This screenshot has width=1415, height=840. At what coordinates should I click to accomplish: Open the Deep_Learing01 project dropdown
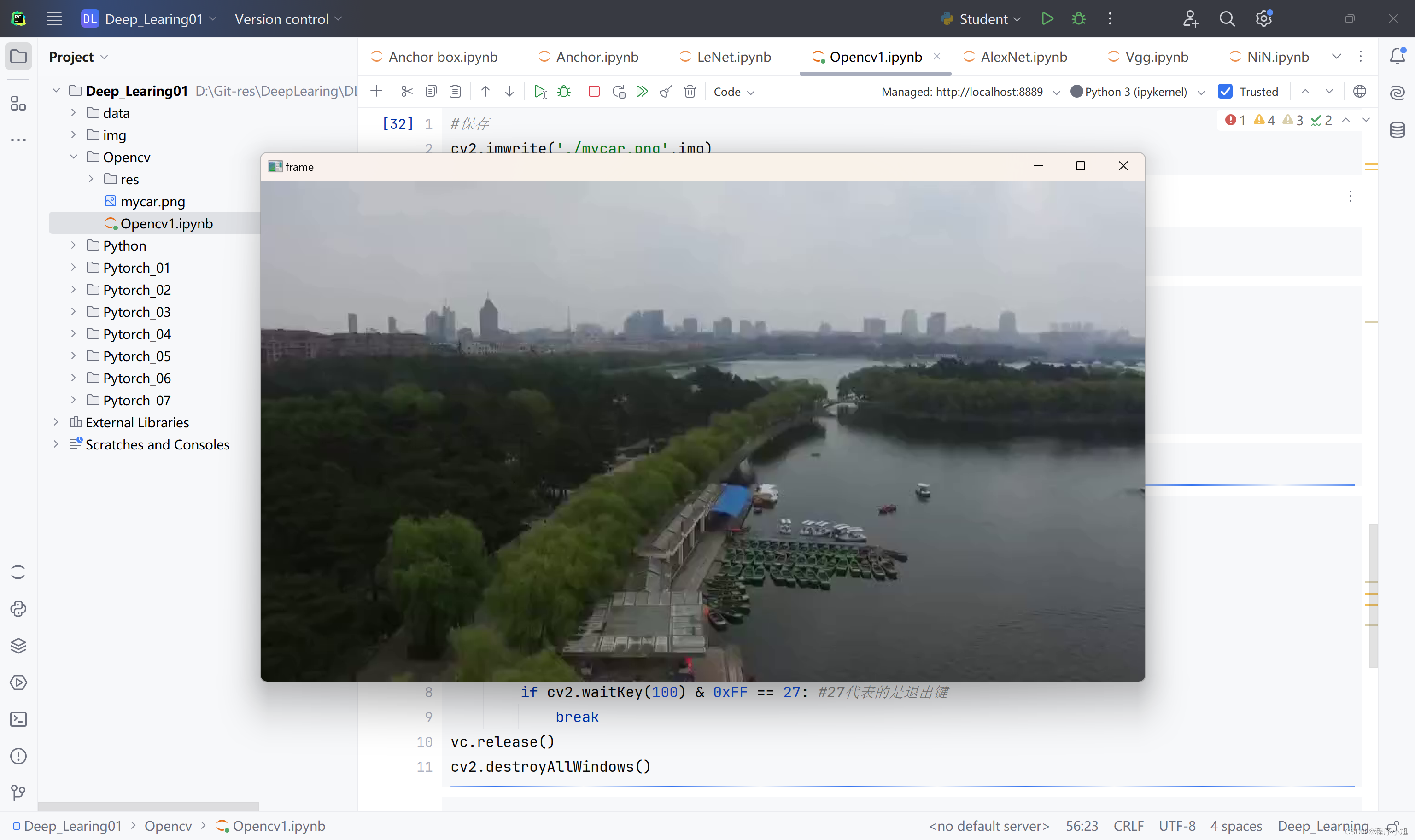coord(149,19)
